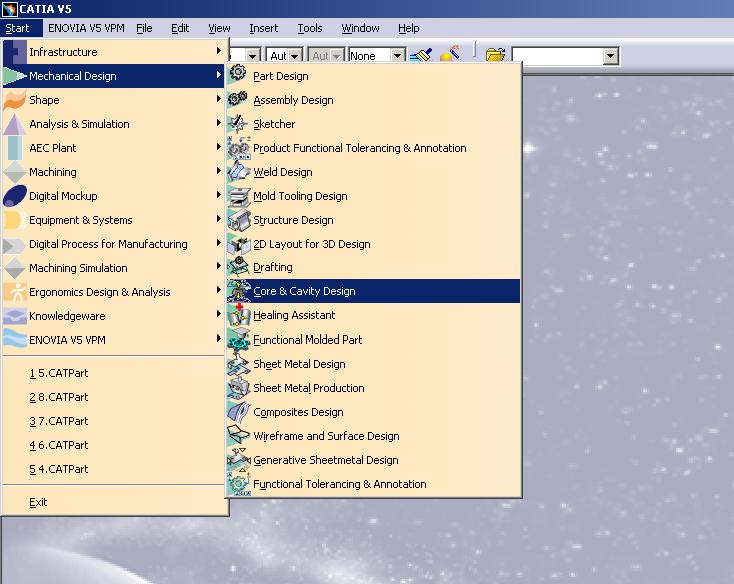
Task: Click the Infrastructure category icon
Action: click(x=15, y=52)
